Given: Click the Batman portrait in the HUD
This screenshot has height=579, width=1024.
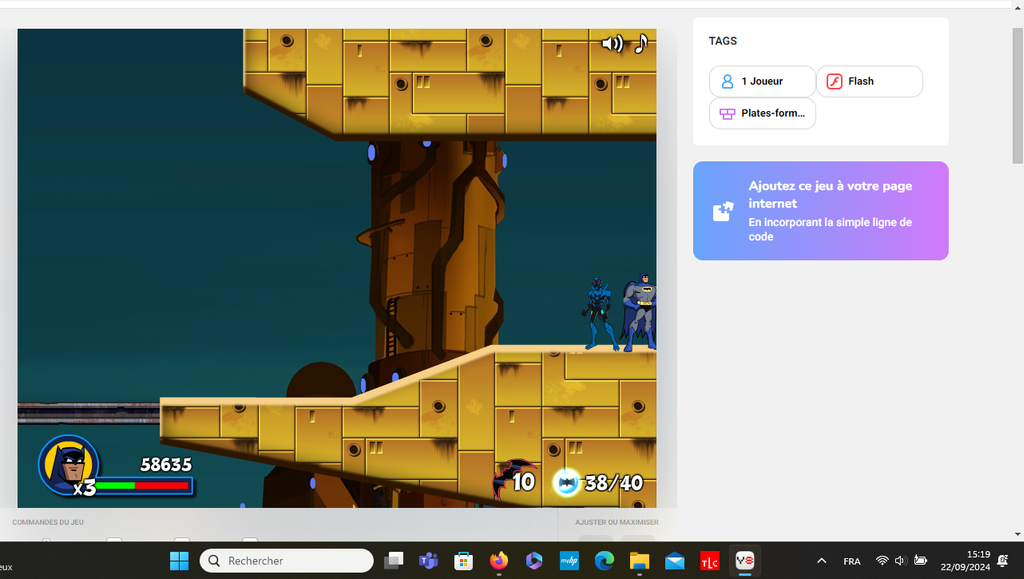Looking at the screenshot, I should click(x=68, y=464).
